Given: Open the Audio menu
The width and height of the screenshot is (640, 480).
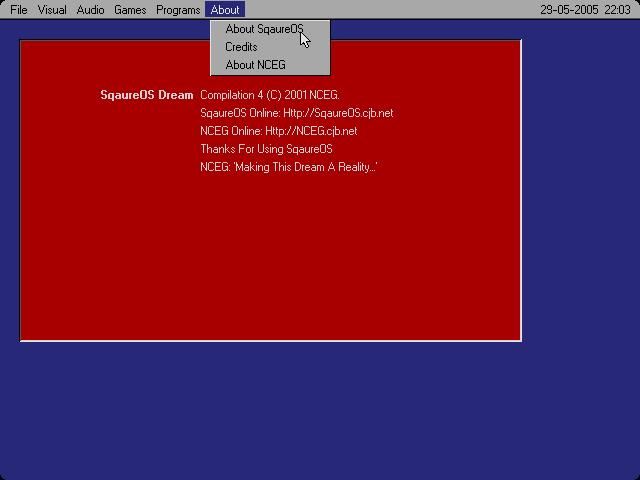Looking at the screenshot, I should (x=90, y=10).
